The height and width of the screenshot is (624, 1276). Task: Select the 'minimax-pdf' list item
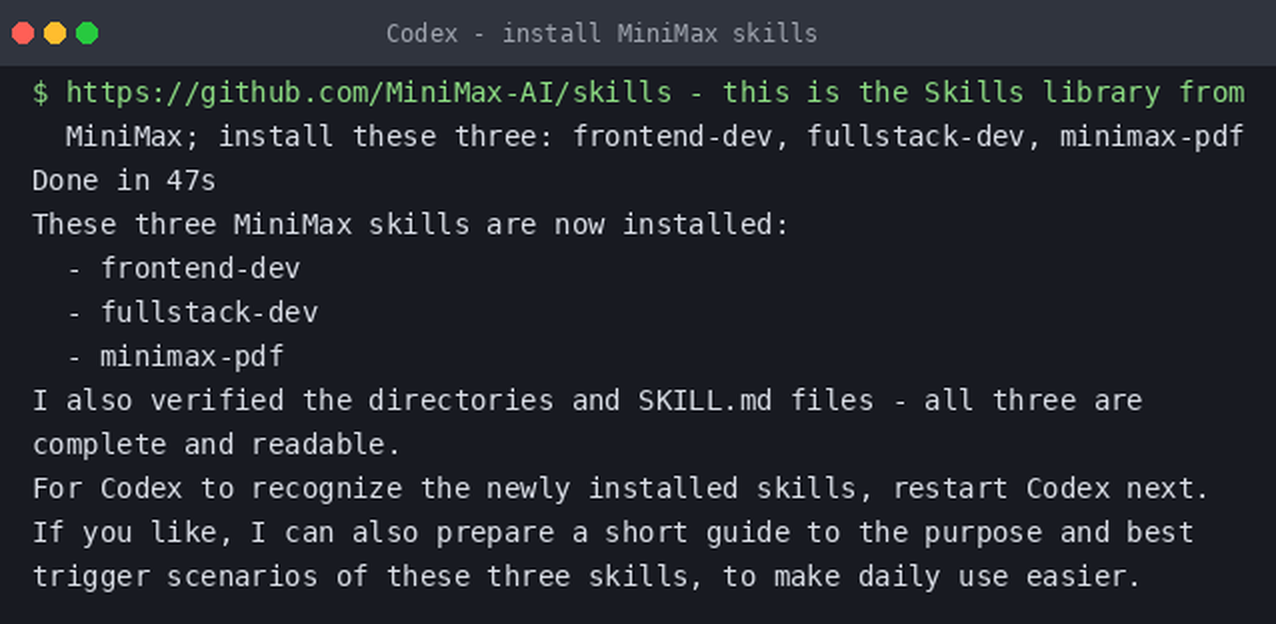pyautogui.click(x=192, y=357)
